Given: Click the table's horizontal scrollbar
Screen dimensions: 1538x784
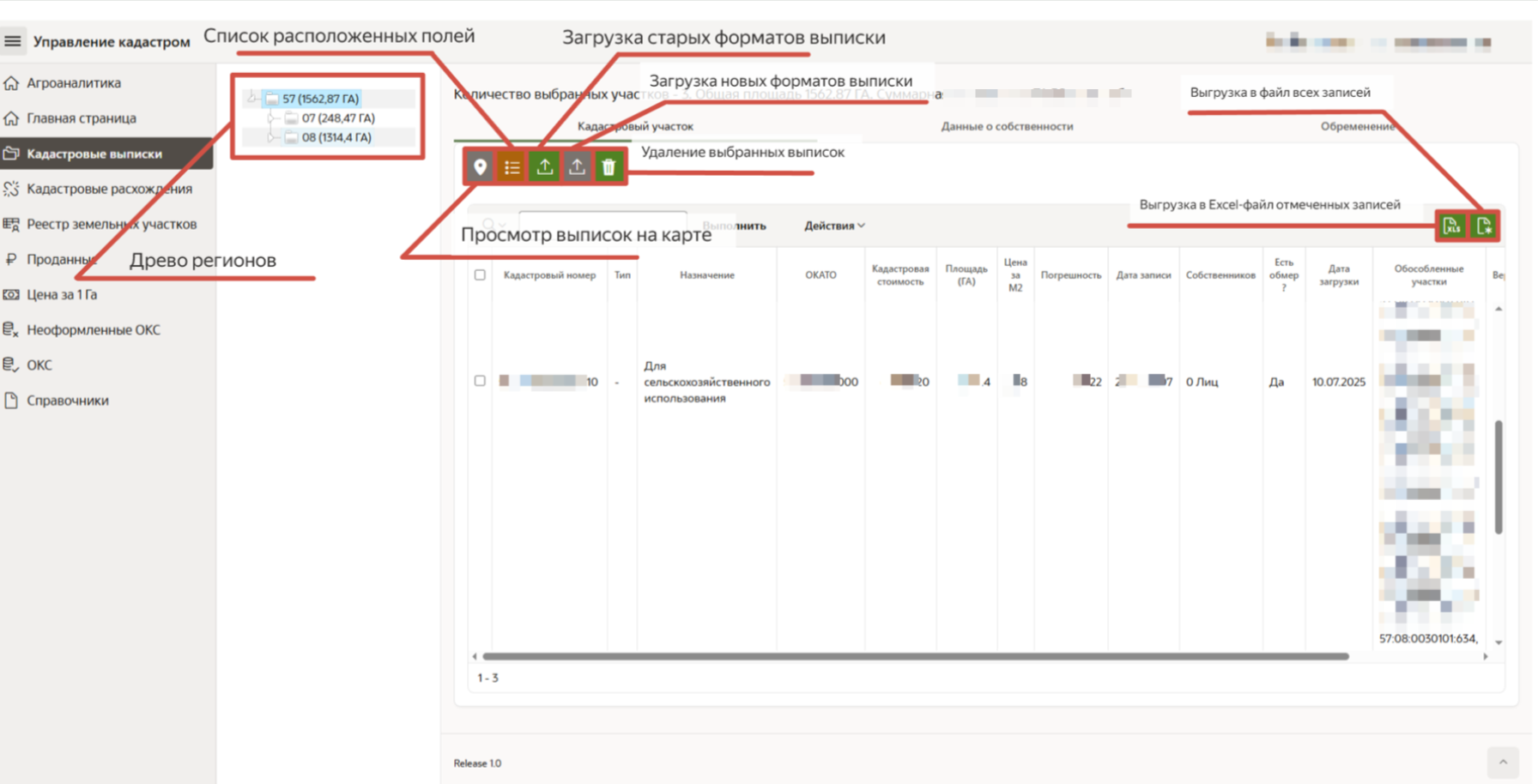Looking at the screenshot, I should click(x=915, y=656).
